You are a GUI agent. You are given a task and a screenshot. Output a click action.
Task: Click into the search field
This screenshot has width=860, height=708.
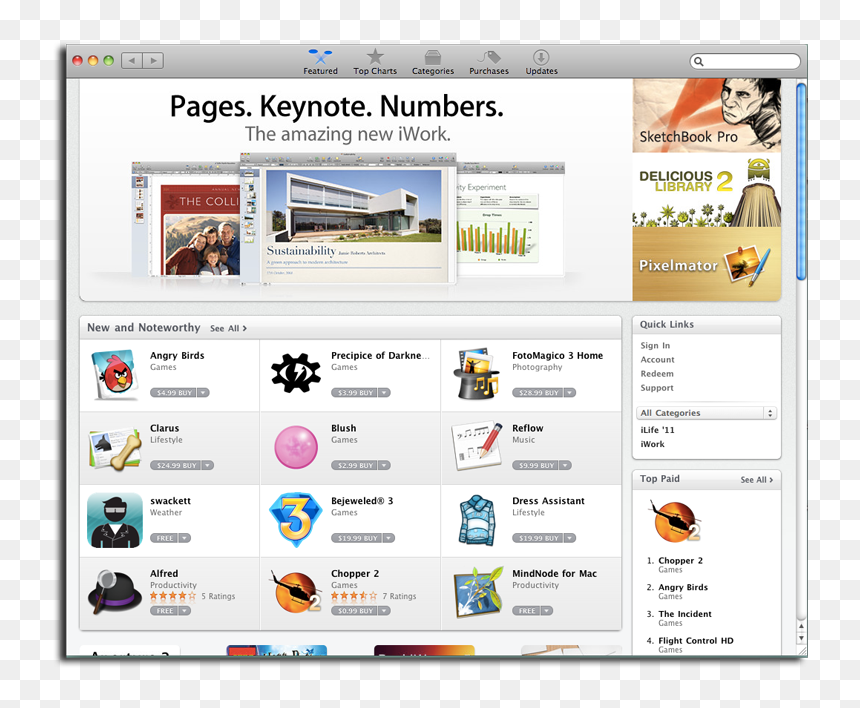pyautogui.click(x=745, y=61)
